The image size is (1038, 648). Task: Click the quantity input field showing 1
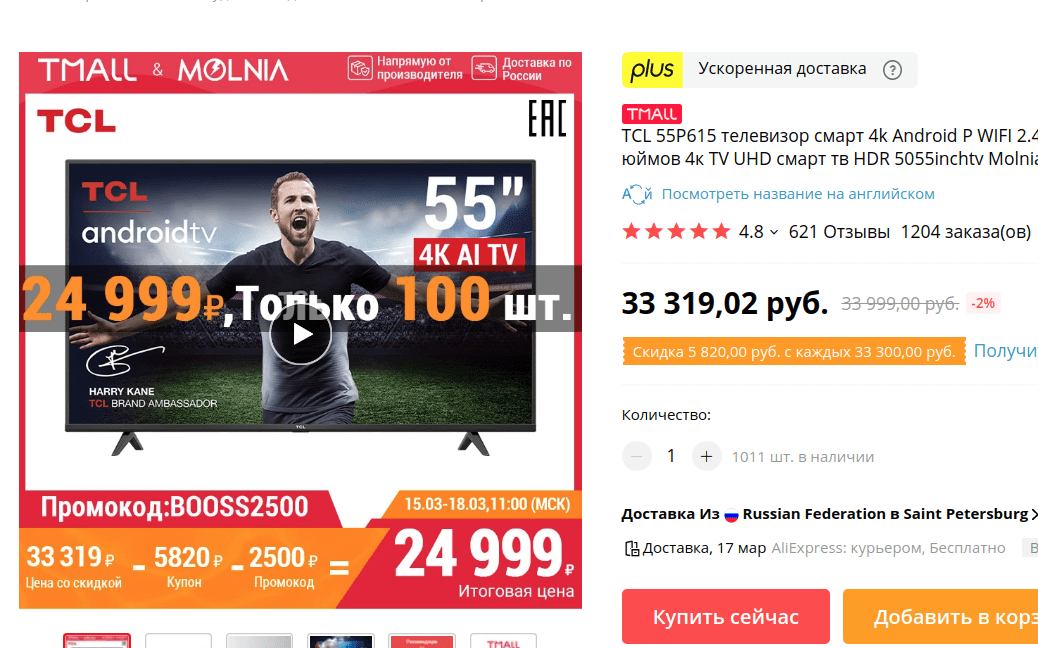click(x=671, y=456)
